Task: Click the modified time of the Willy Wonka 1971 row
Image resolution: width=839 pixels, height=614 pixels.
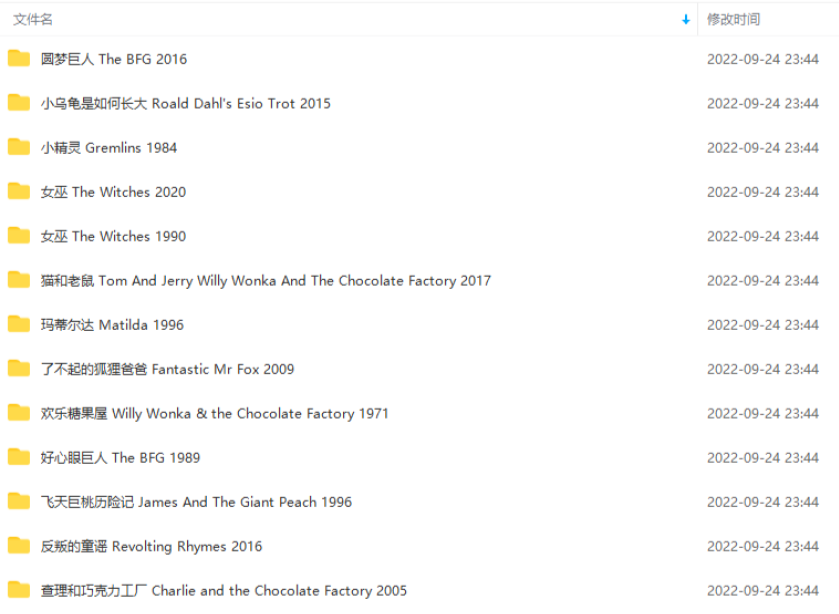Action: click(763, 414)
